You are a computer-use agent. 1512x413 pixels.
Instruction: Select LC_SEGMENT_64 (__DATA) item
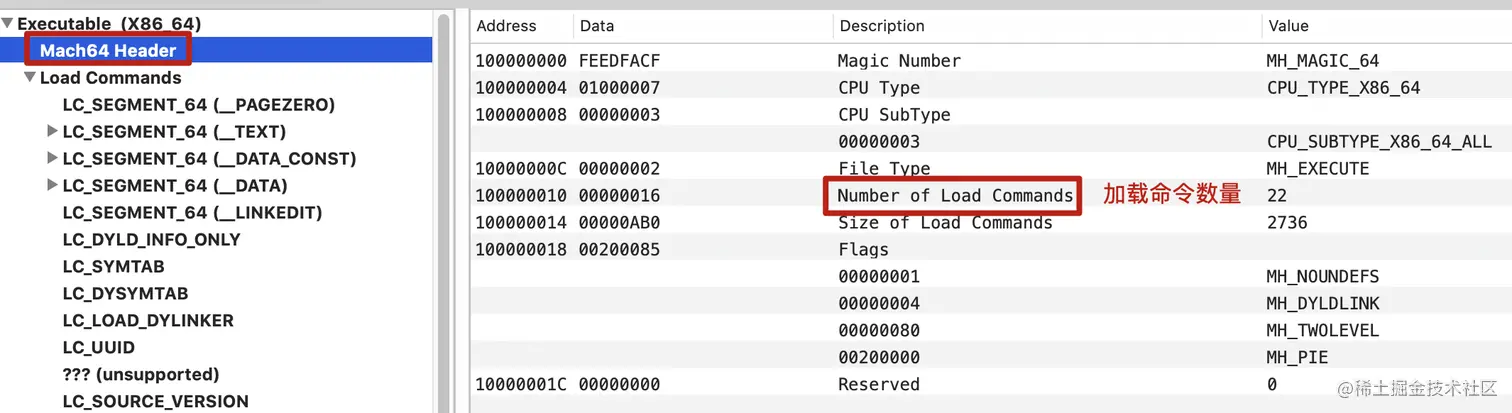click(x=175, y=185)
